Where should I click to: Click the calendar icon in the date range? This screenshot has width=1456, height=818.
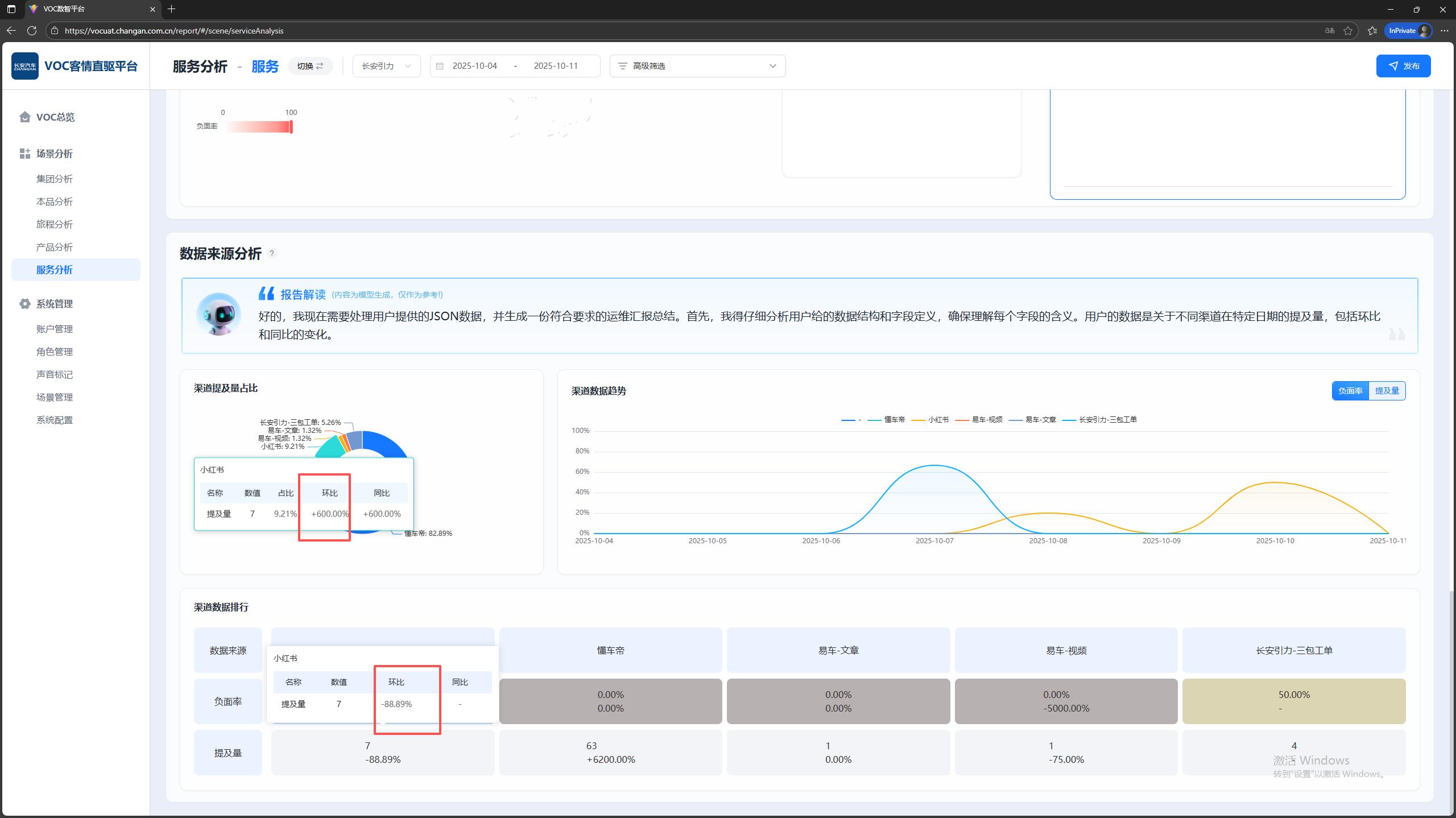pyautogui.click(x=440, y=66)
